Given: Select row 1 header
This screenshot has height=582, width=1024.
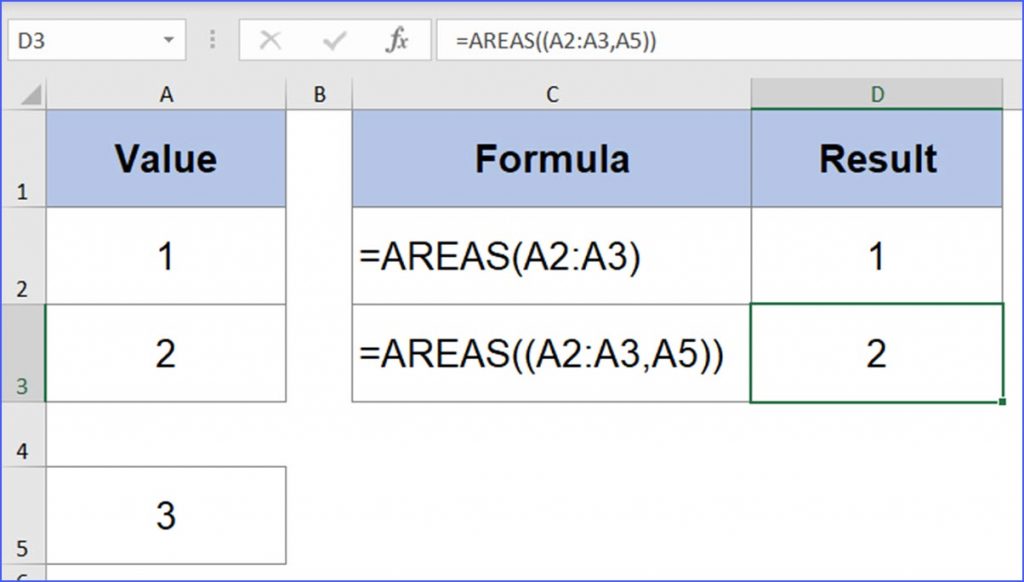Looking at the screenshot, I should [24, 159].
